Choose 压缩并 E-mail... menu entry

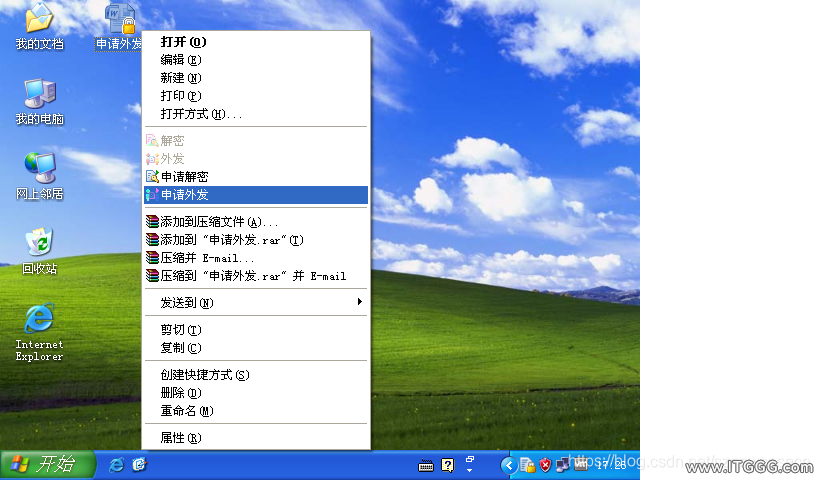click(x=256, y=258)
